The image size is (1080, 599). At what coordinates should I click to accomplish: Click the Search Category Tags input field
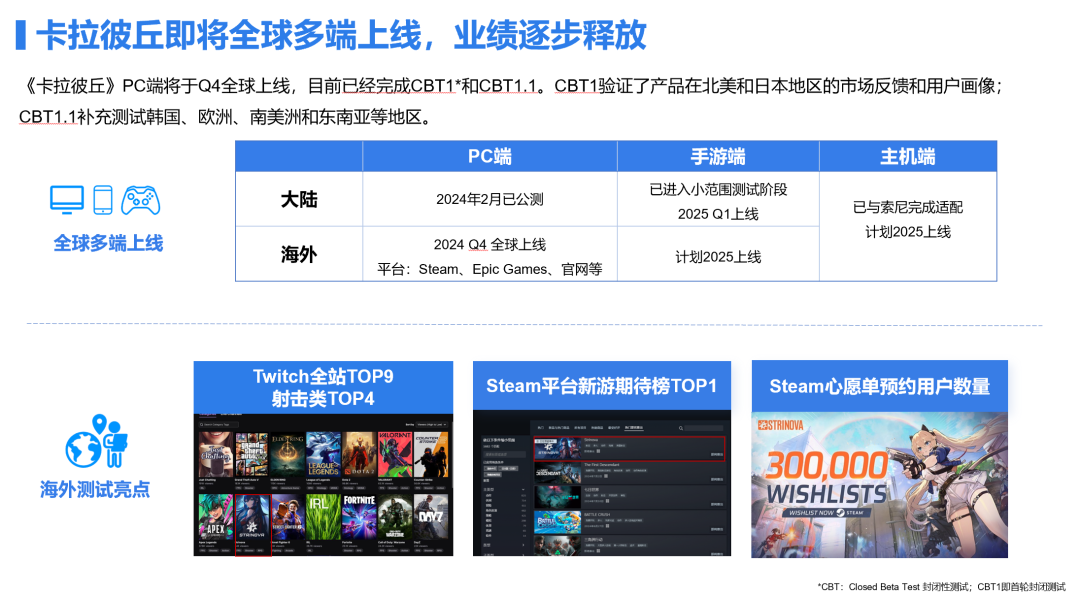click(x=218, y=425)
